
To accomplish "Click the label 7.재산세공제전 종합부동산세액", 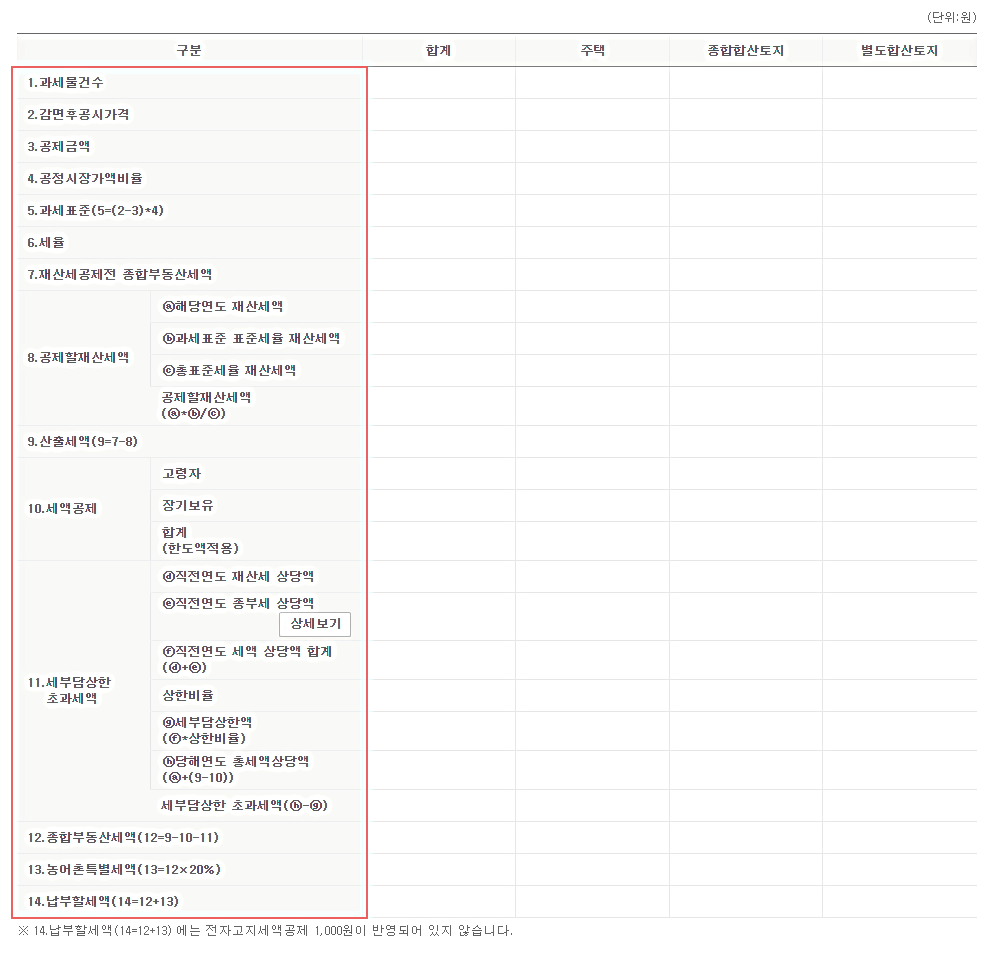I will point(119,274).
